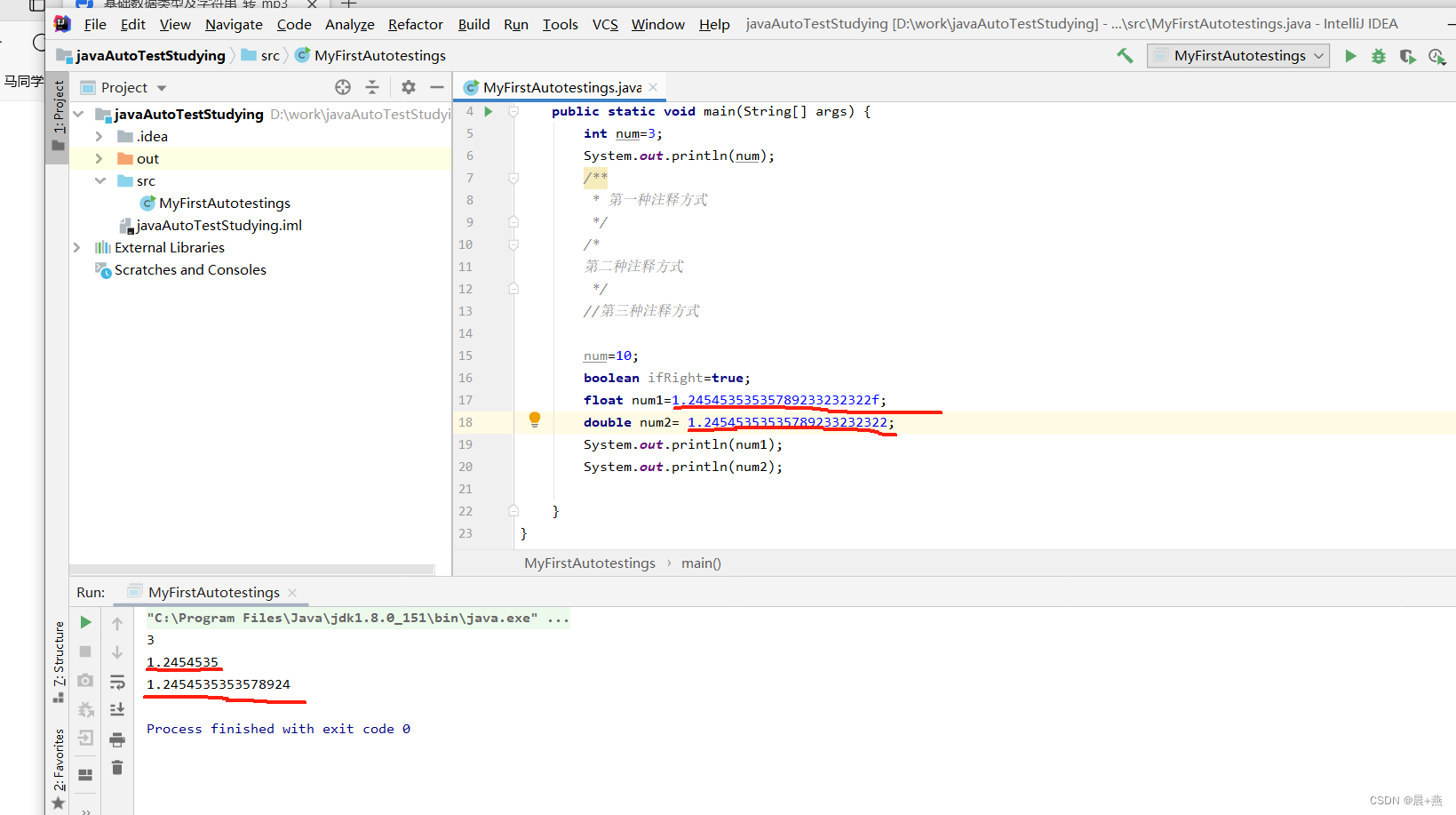Click the up-the-stack-trace arrow

(x=117, y=624)
